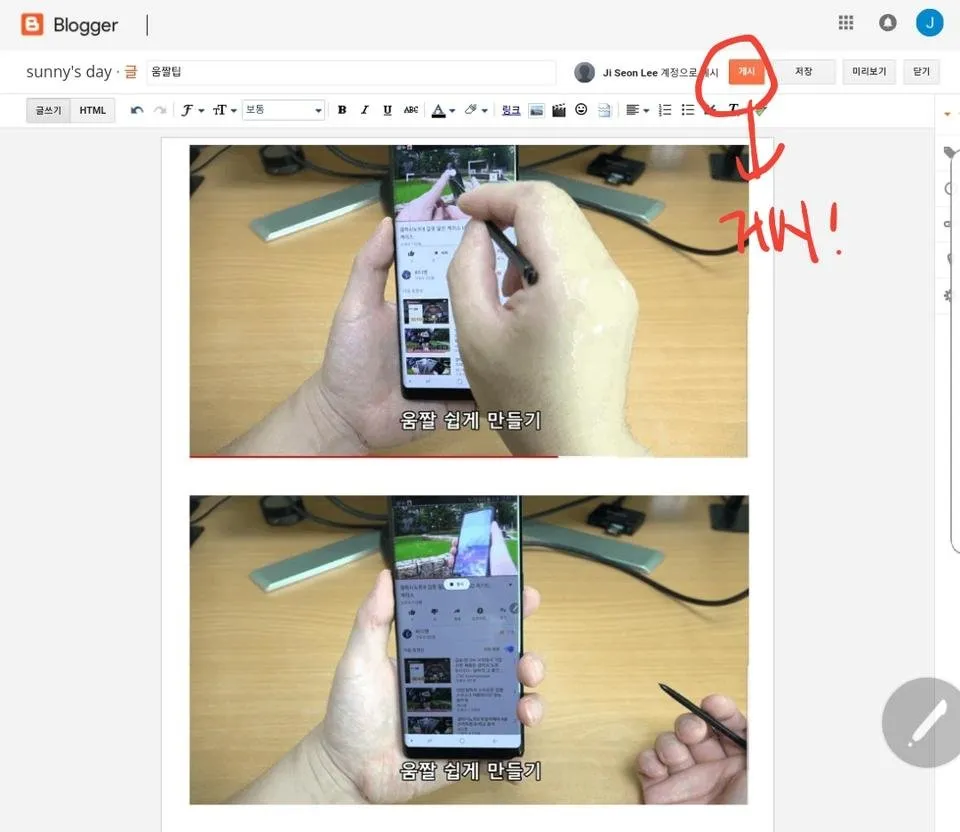The image size is (960, 832).
Task: Click the 저장 save button
Action: pyautogui.click(x=803, y=72)
